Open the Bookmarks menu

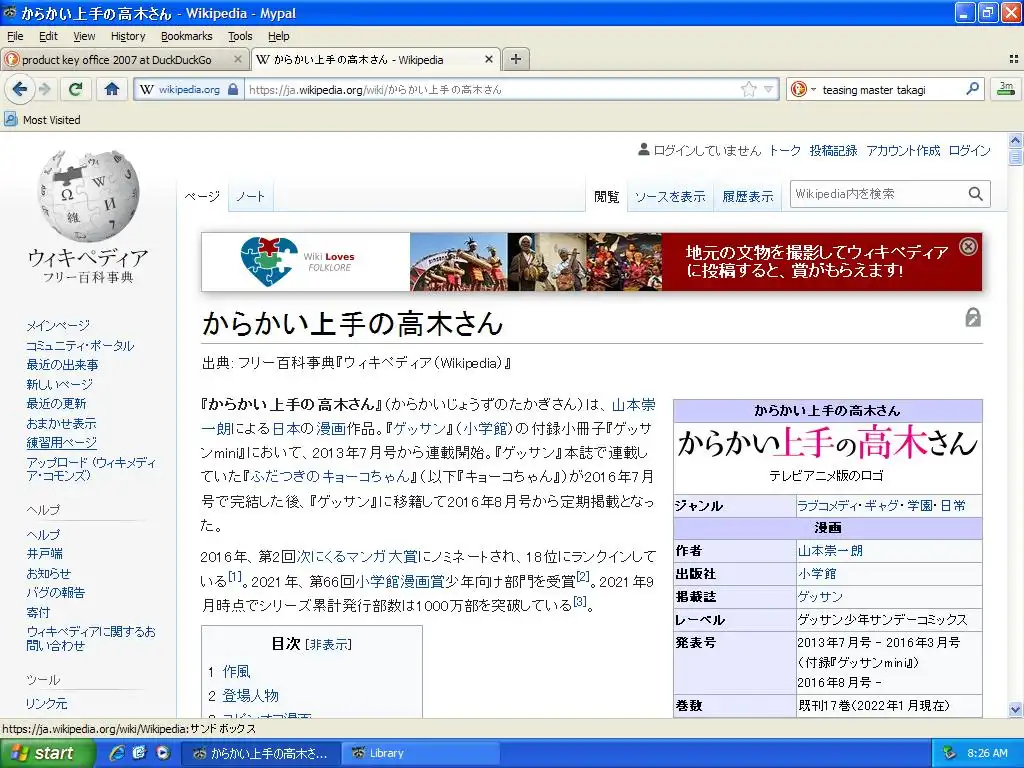pyautogui.click(x=186, y=36)
